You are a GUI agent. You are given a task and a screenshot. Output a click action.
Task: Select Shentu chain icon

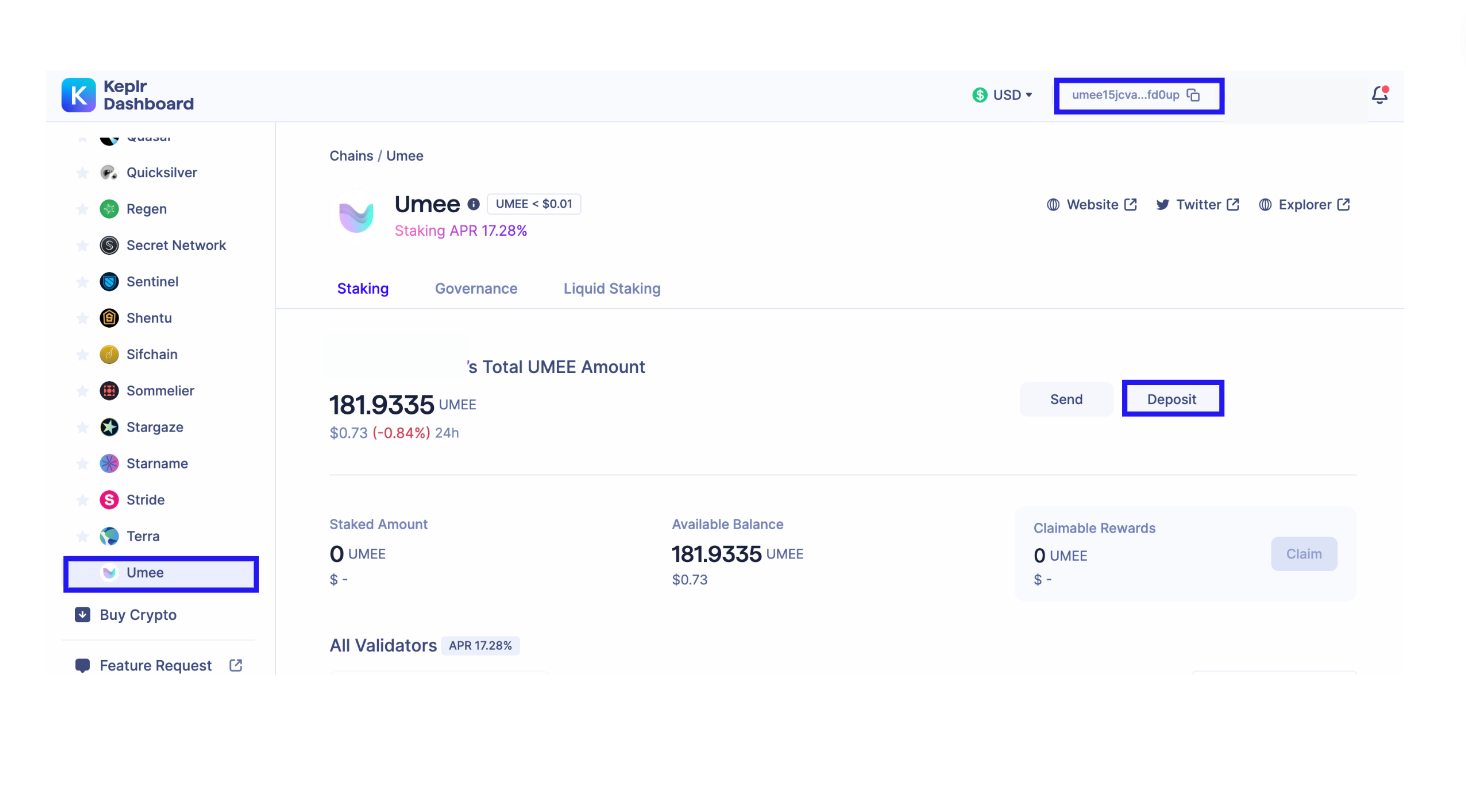[109, 318]
